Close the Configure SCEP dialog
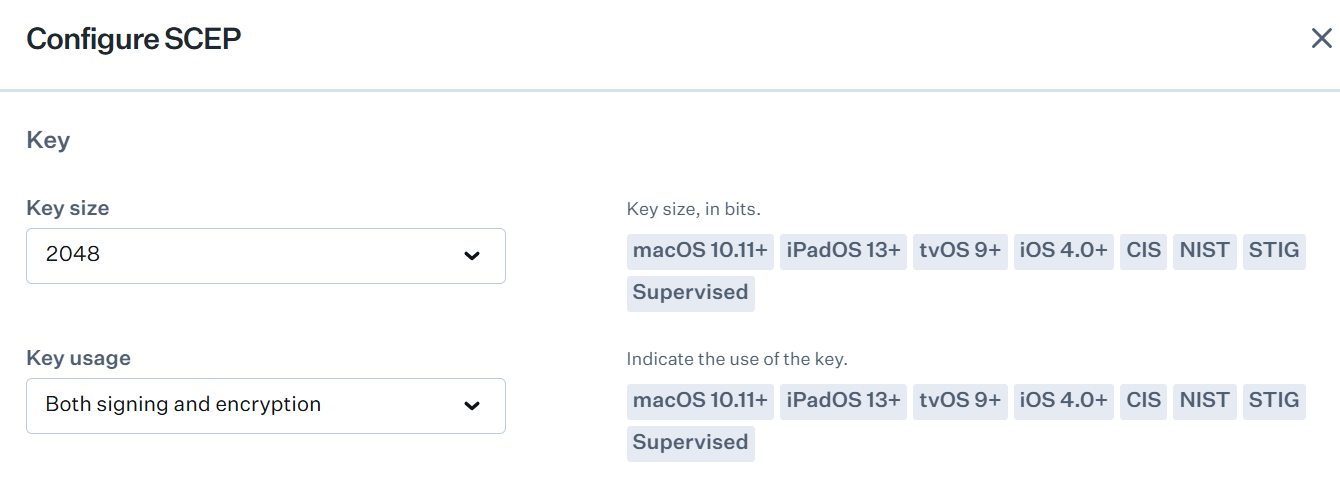The image size is (1340, 491). pos(1321,39)
